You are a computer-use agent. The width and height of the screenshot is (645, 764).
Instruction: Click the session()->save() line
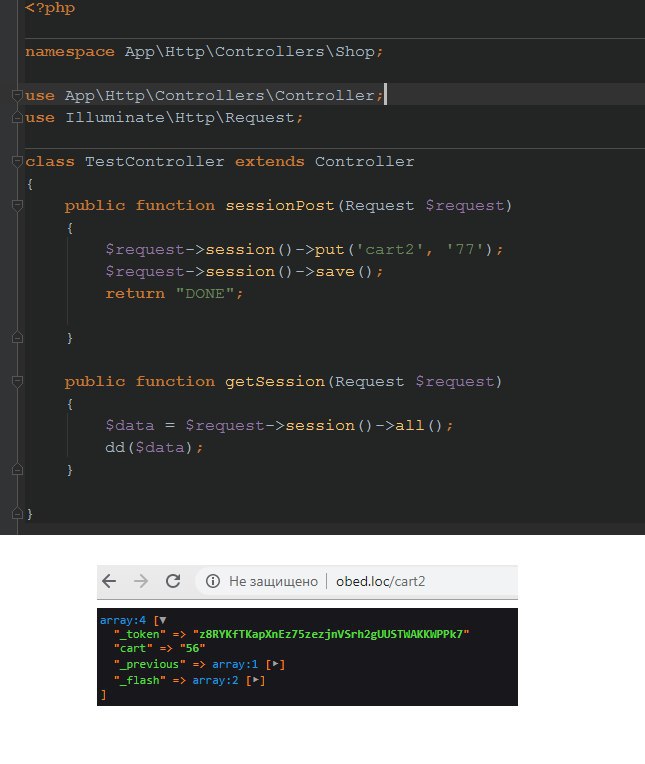click(244, 271)
